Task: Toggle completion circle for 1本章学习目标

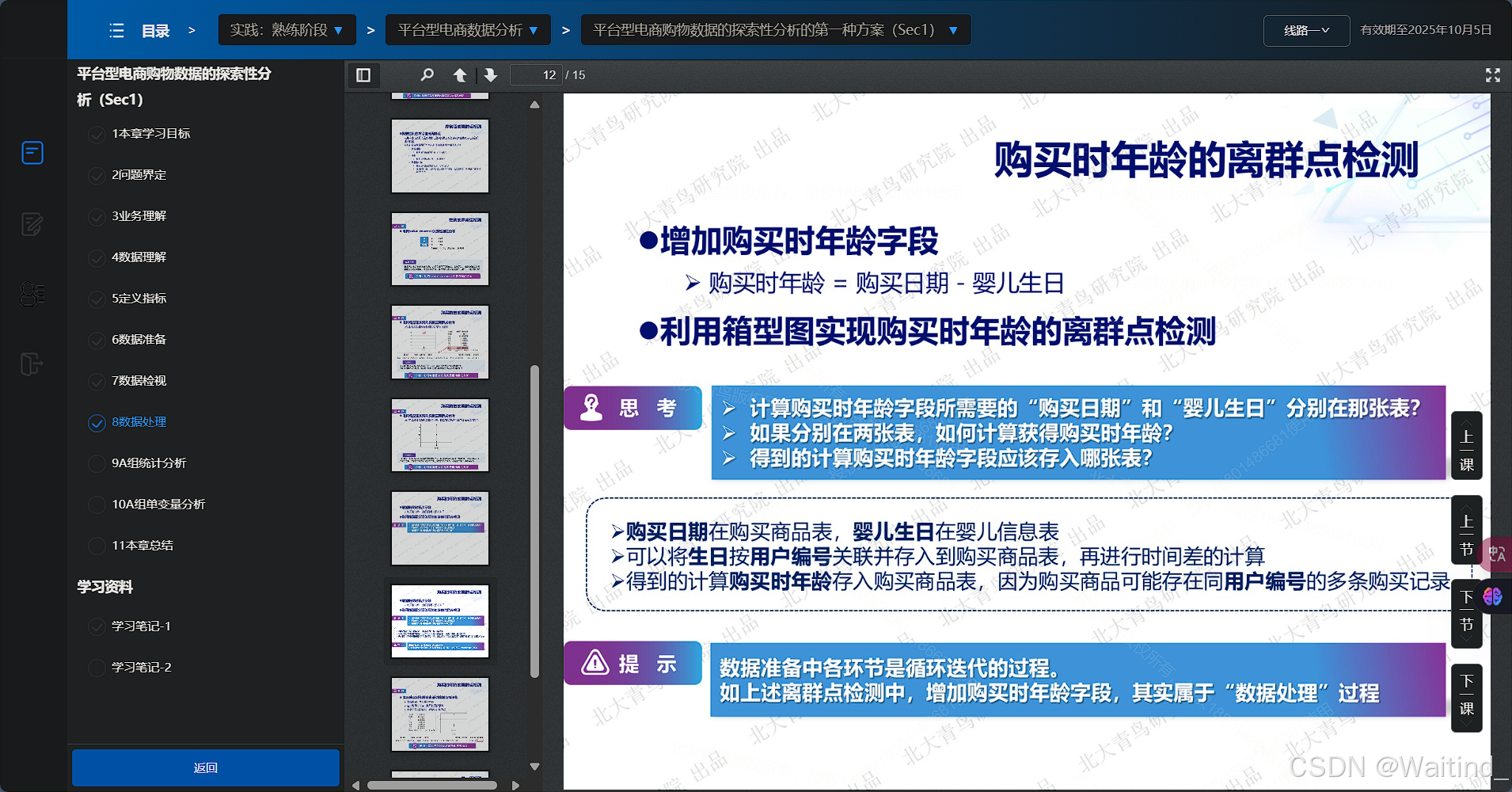Action: [97, 135]
